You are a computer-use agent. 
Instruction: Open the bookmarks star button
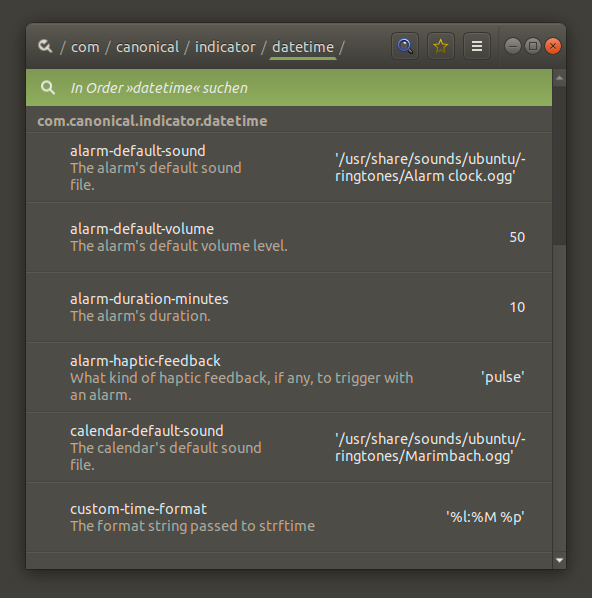click(x=441, y=46)
